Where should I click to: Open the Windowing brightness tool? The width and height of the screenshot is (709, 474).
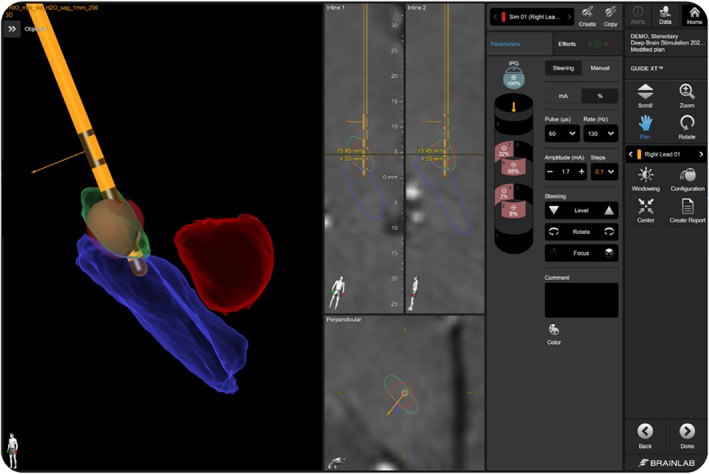[645, 179]
